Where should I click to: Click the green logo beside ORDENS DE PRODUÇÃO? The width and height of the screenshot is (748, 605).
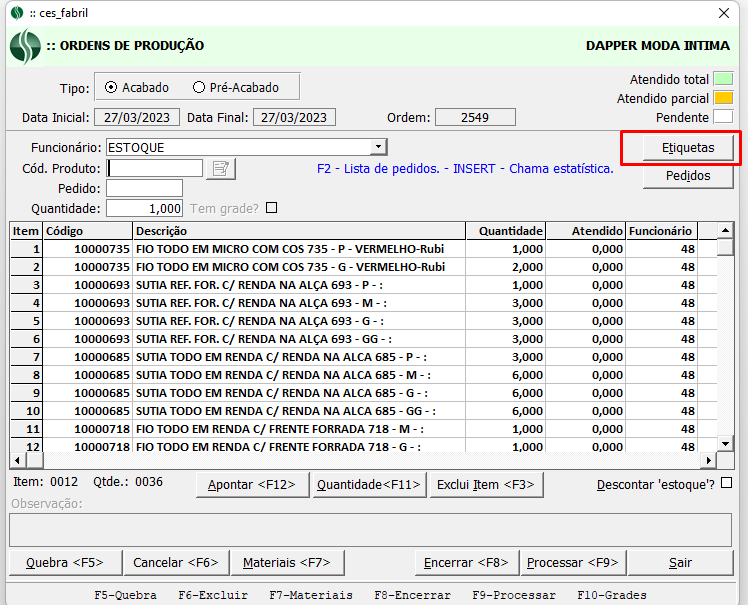click(x=25, y=46)
